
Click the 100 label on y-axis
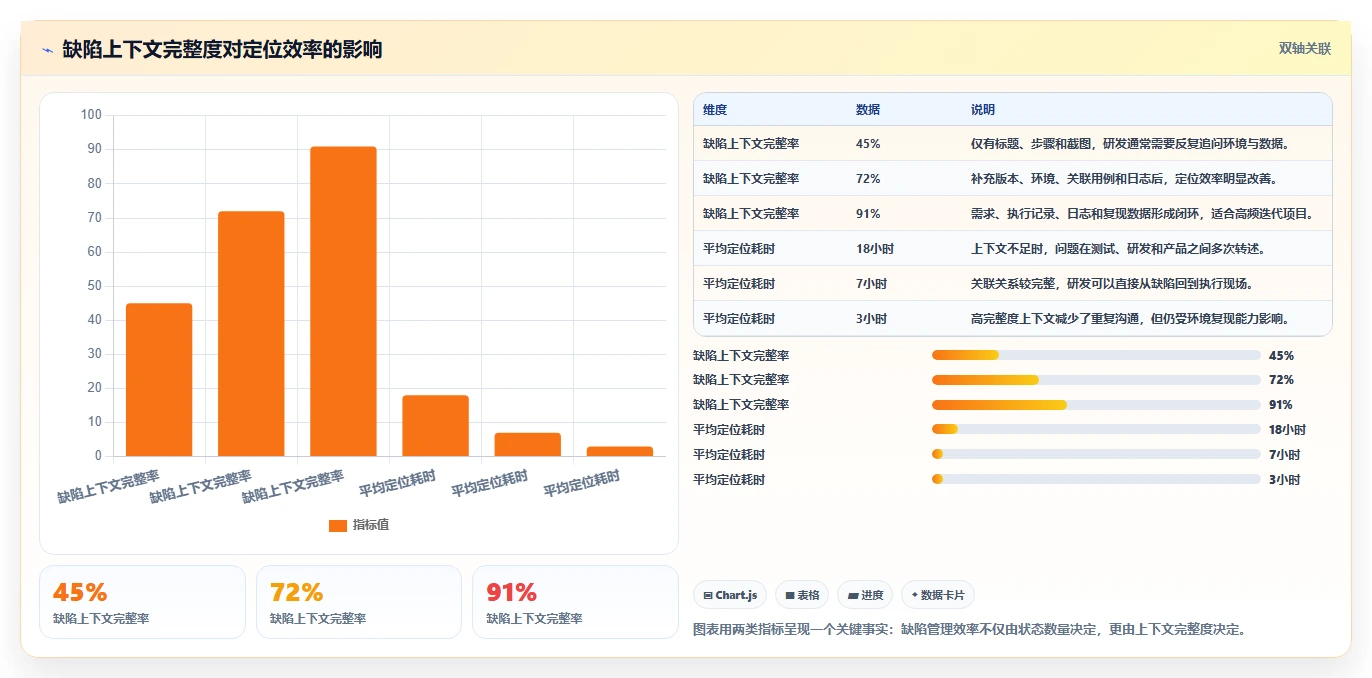click(91, 115)
